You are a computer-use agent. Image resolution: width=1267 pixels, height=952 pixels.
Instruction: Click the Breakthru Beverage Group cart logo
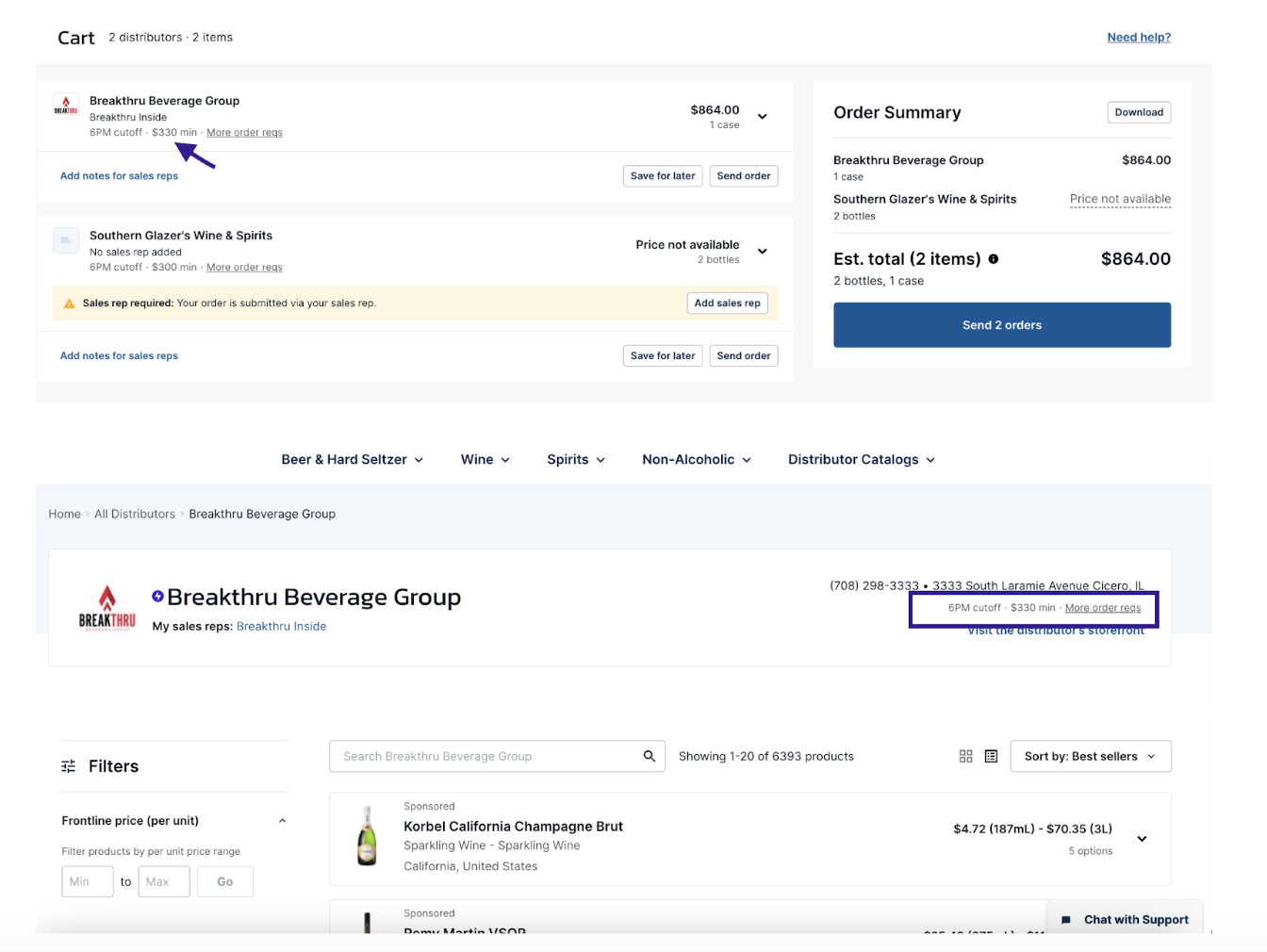pos(66,106)
